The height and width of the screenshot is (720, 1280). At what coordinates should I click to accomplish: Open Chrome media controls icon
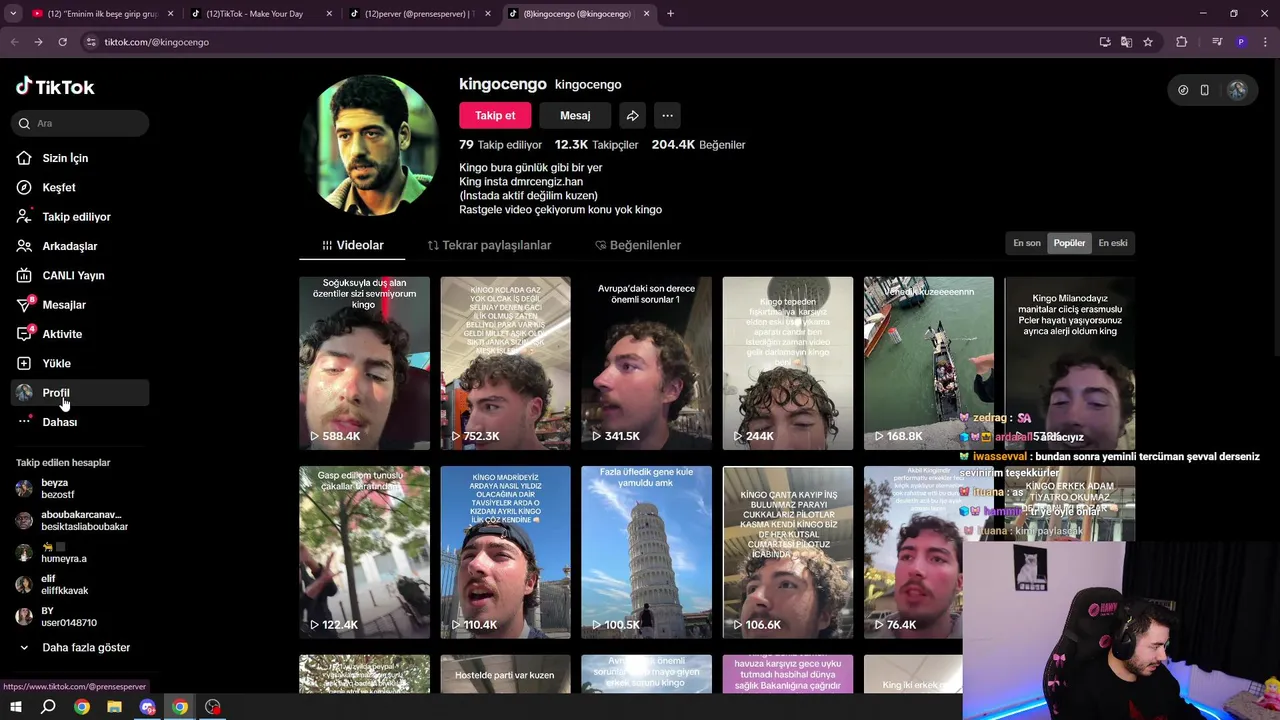coord(1217,42)
